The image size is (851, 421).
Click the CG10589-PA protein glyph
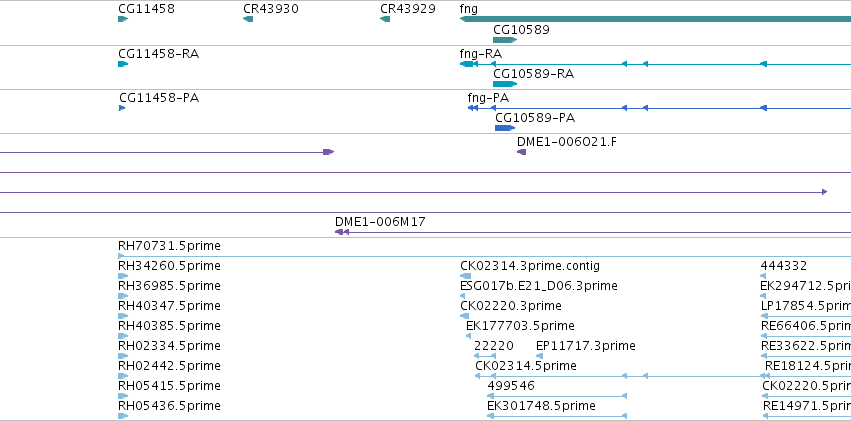pos(505,128)
